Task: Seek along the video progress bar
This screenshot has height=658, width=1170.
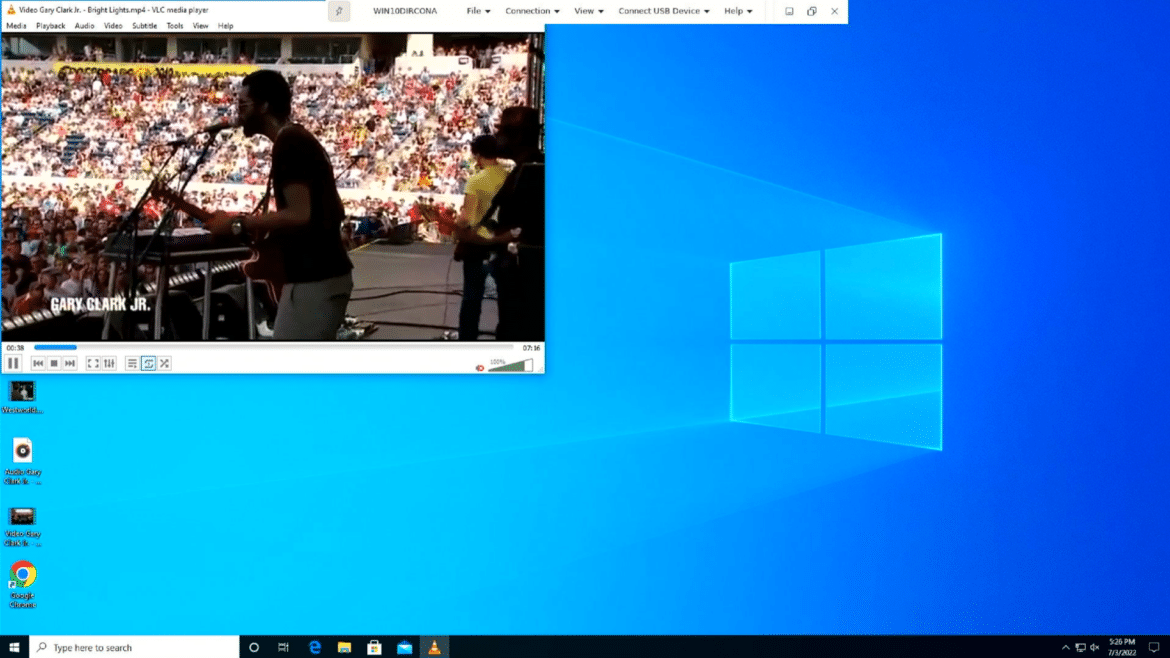Action: tap(273, 348)
